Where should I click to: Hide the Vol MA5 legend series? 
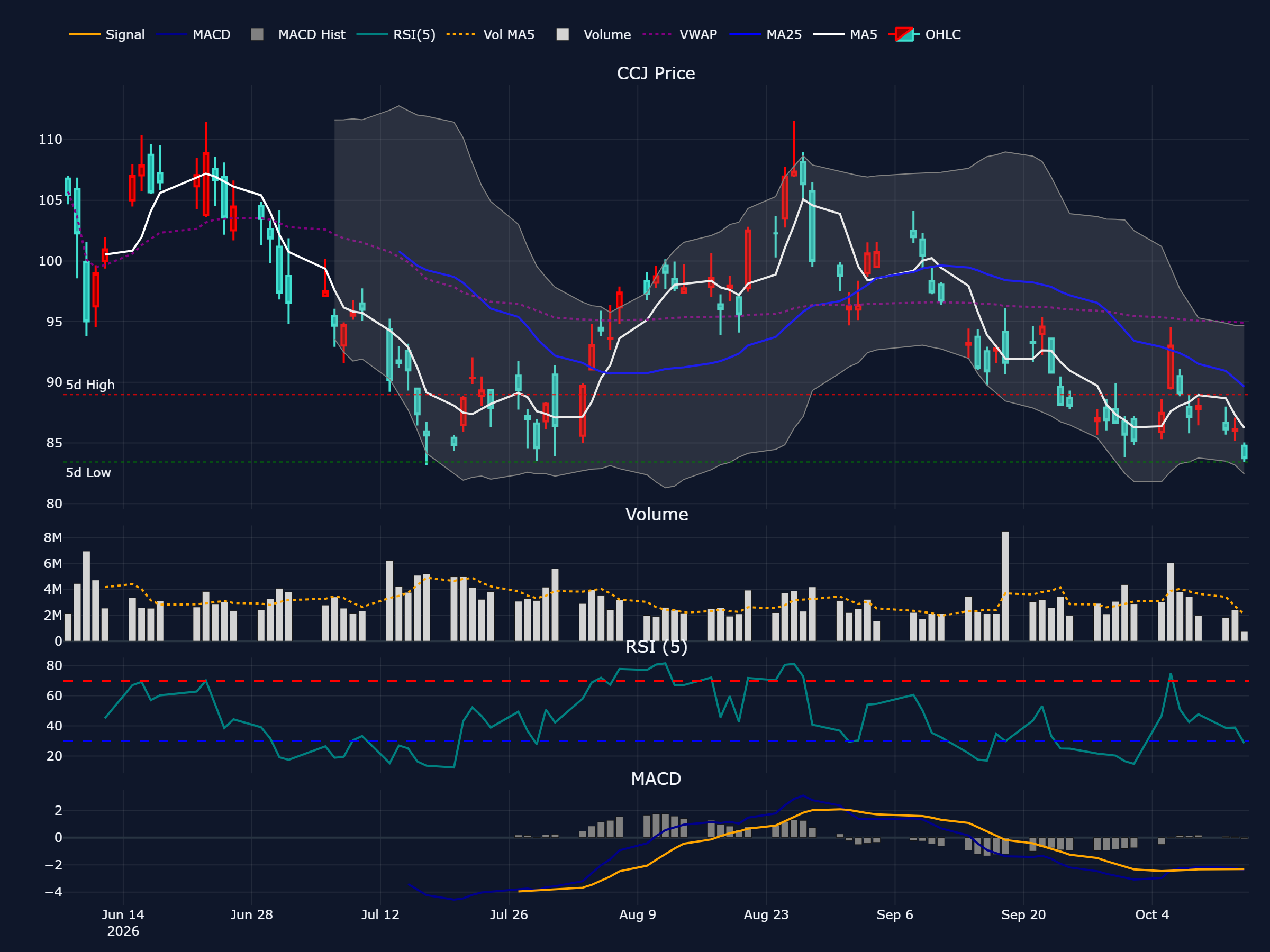point(491,34)
